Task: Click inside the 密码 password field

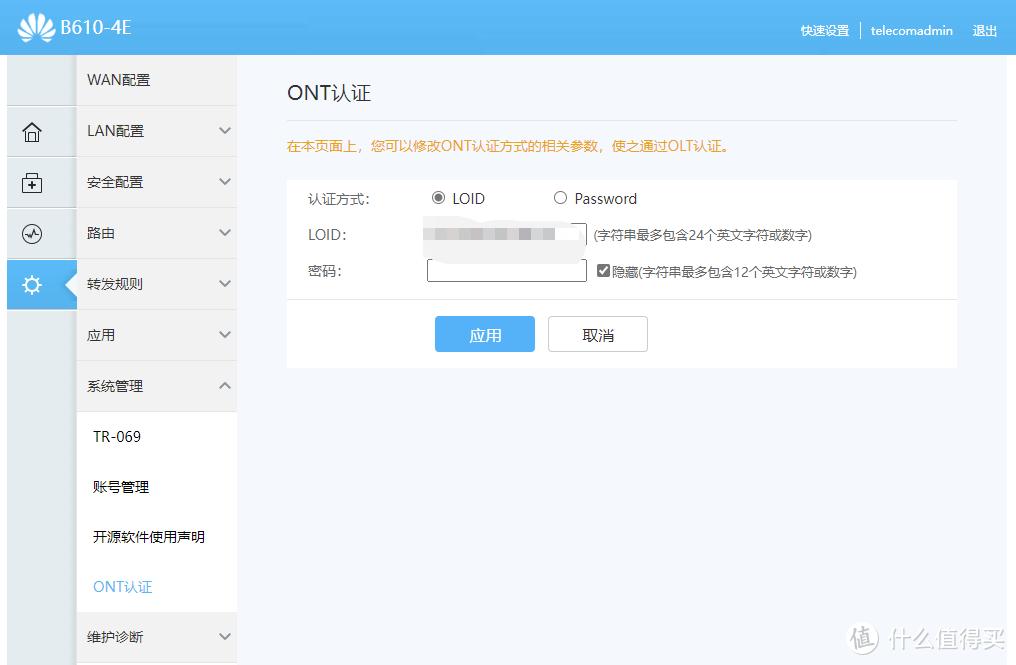Action: click(x=506, y=270)
